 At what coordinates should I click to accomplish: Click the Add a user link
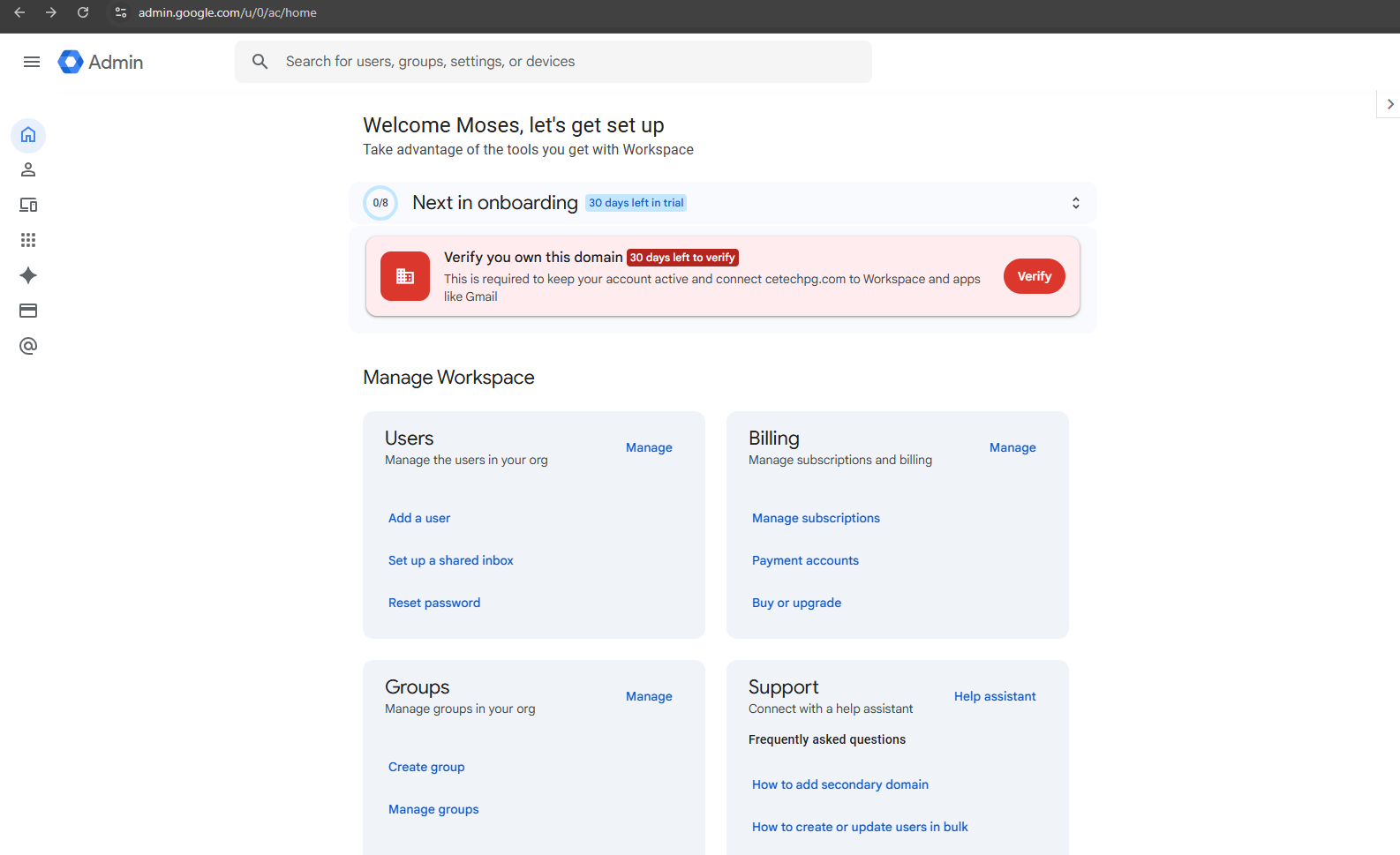[419, 518]
